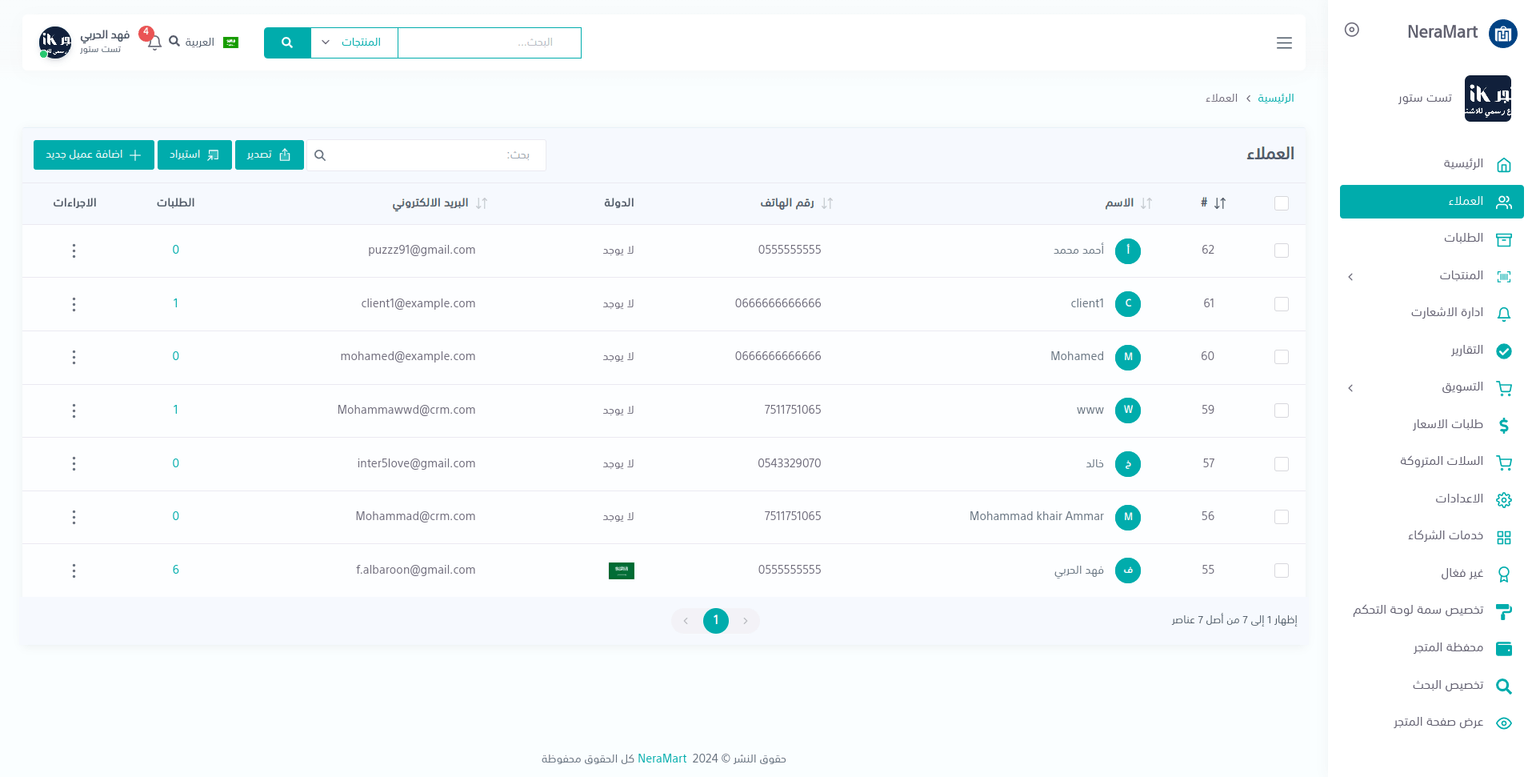1536x777 pixels.
Task: Open actions menu for client1 row
Action: [74, 304]
